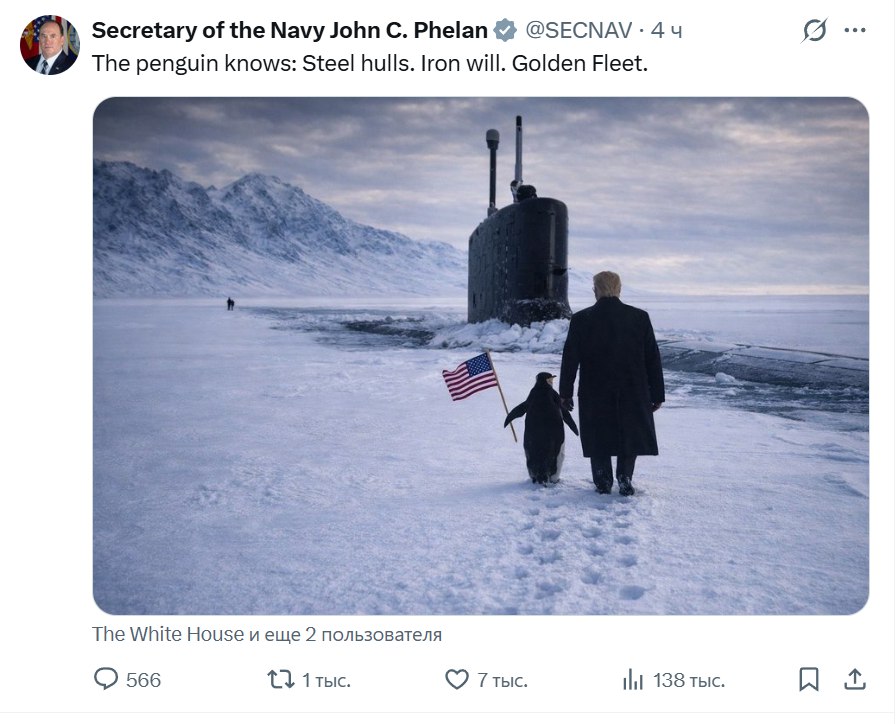Like the tweet with heart icon
This screenshot has height=724, width=896.
tap(456, 680)
